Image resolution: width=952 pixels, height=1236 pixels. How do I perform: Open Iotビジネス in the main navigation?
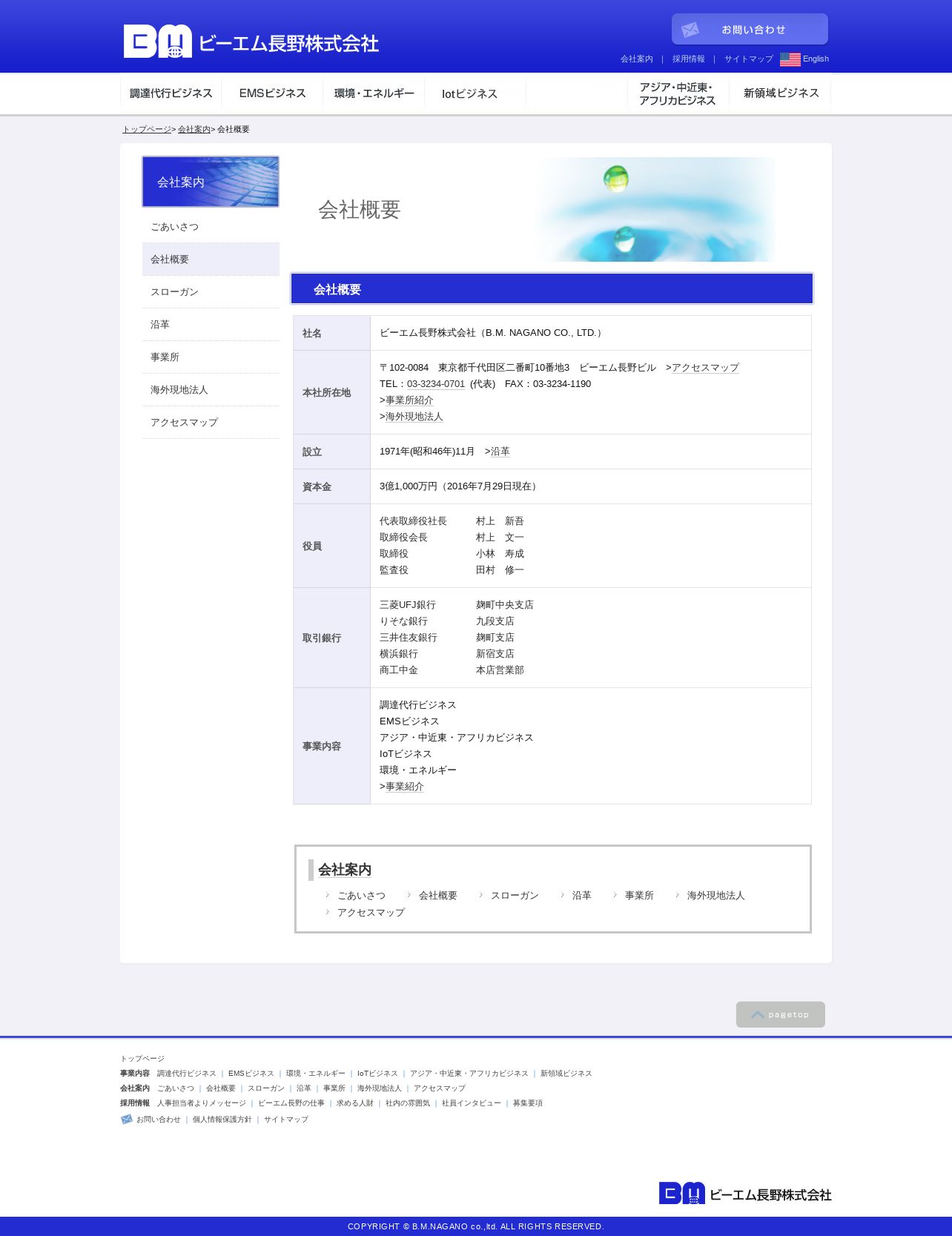click(475, 93)
